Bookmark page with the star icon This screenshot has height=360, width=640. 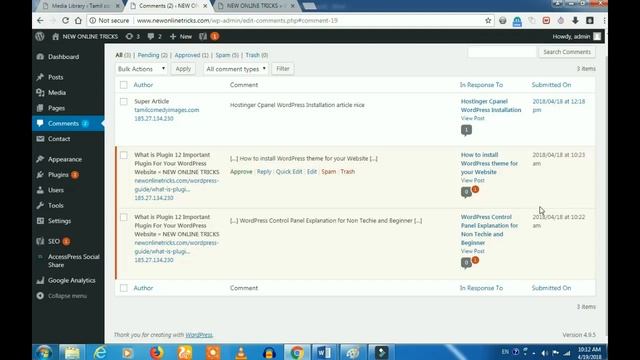(488, 20)
